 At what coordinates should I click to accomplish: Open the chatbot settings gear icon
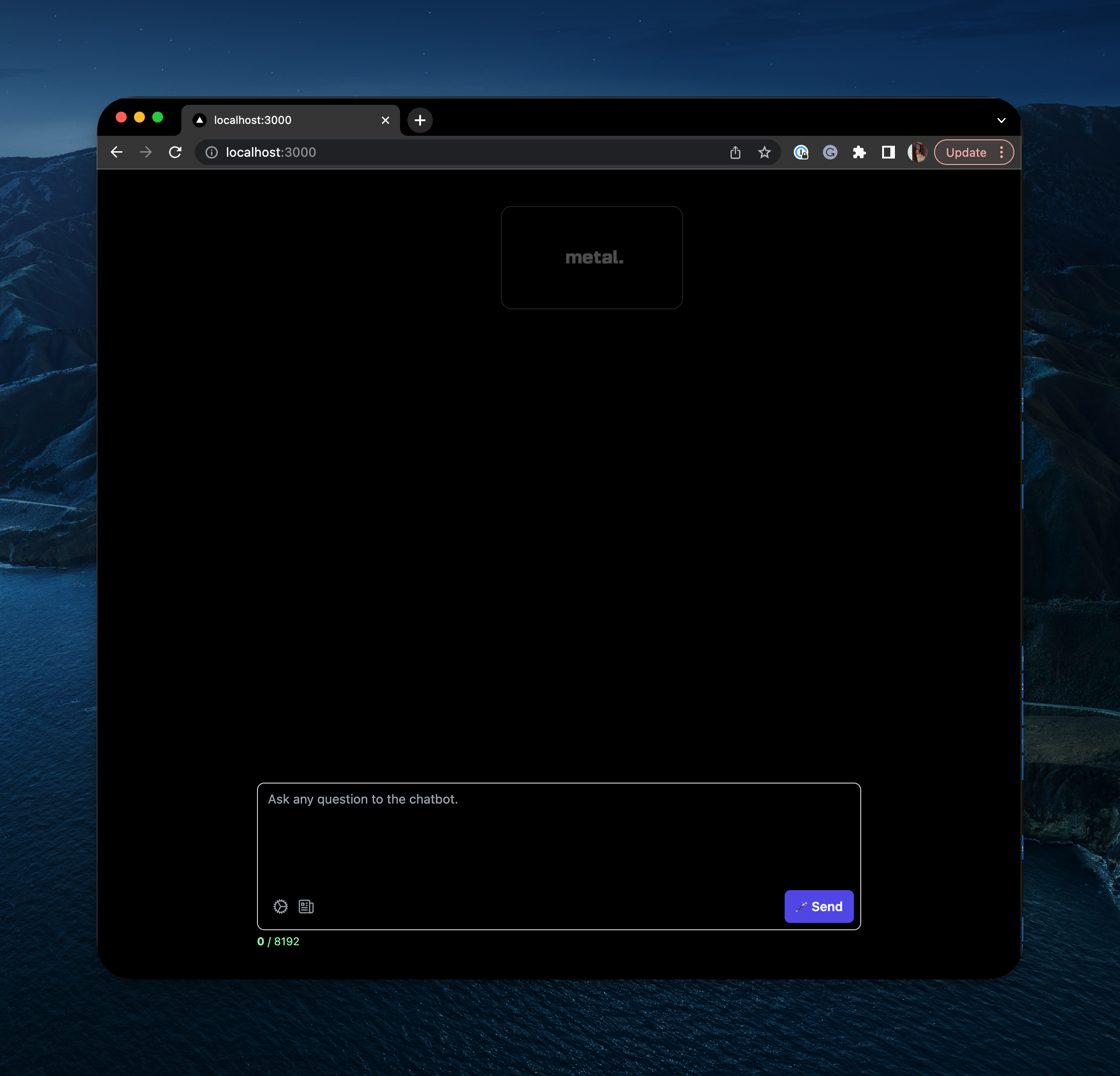tap(280, 906)
